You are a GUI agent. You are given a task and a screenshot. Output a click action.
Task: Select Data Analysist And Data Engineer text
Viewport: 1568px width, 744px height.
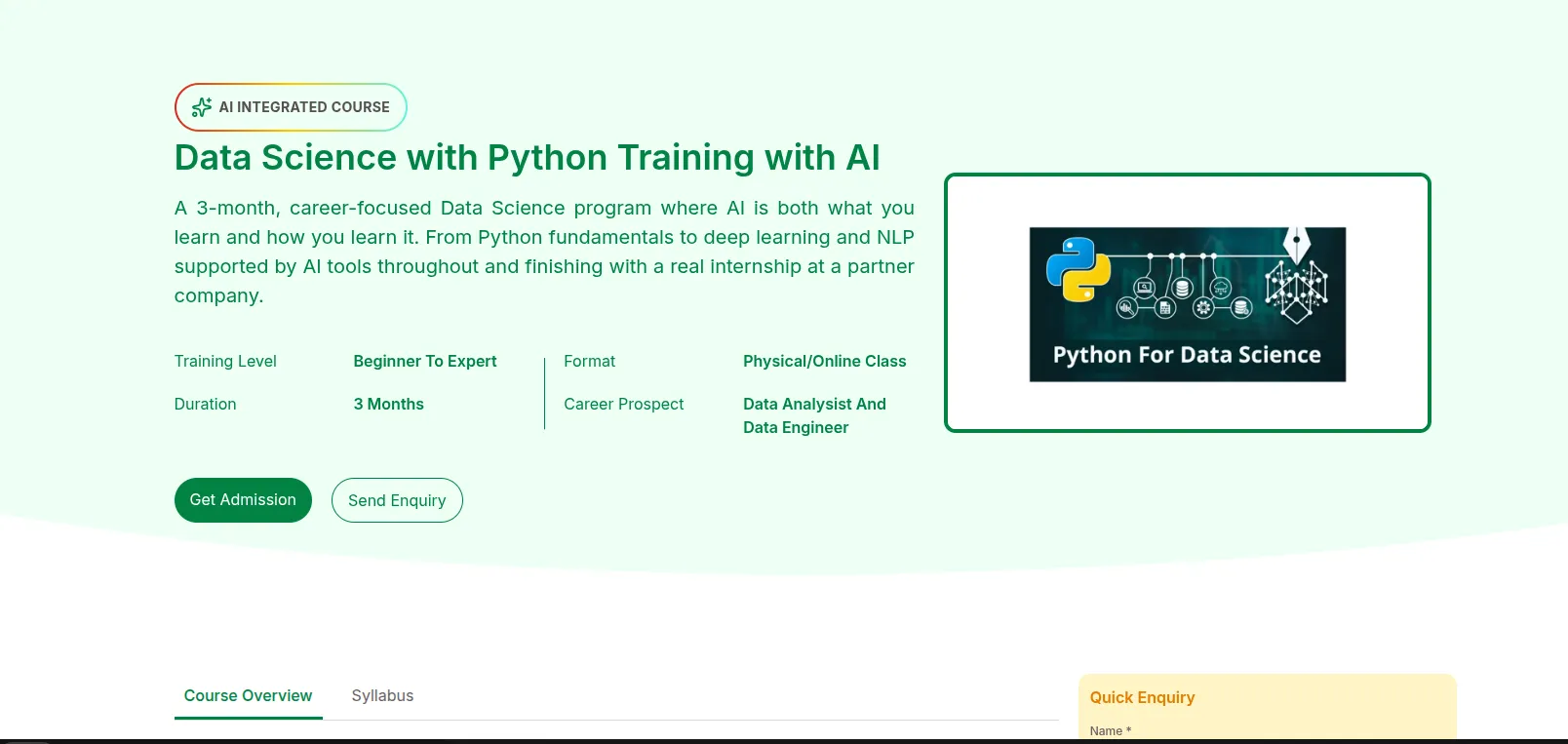point(814,415)
